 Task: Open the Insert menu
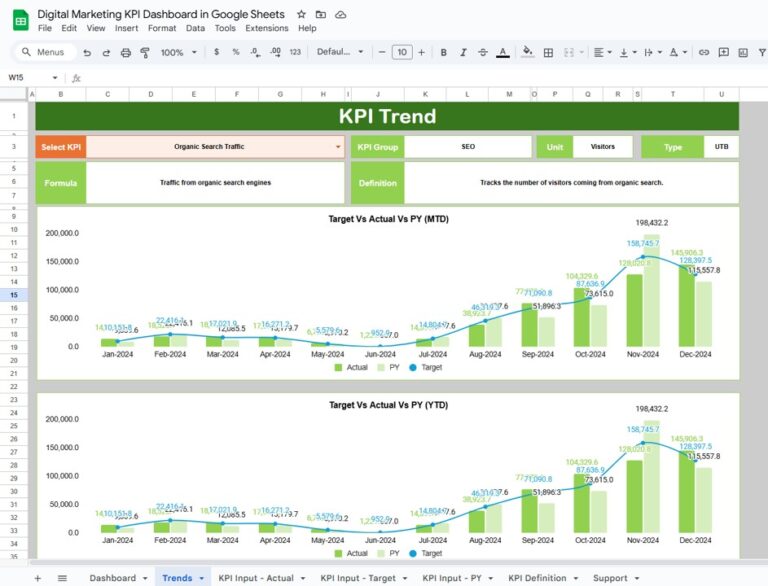coord(126,28)
